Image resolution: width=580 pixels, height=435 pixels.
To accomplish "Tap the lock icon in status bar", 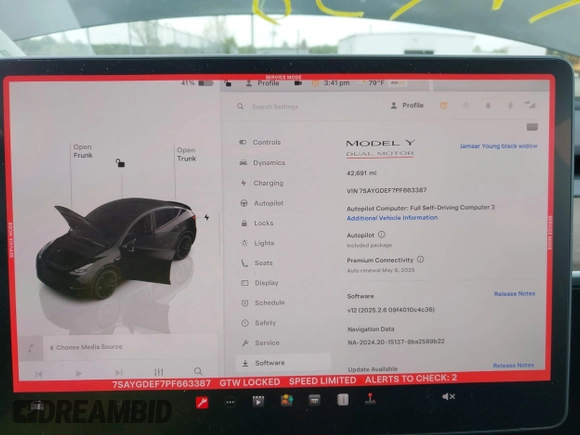I will [x=228, y=83].
